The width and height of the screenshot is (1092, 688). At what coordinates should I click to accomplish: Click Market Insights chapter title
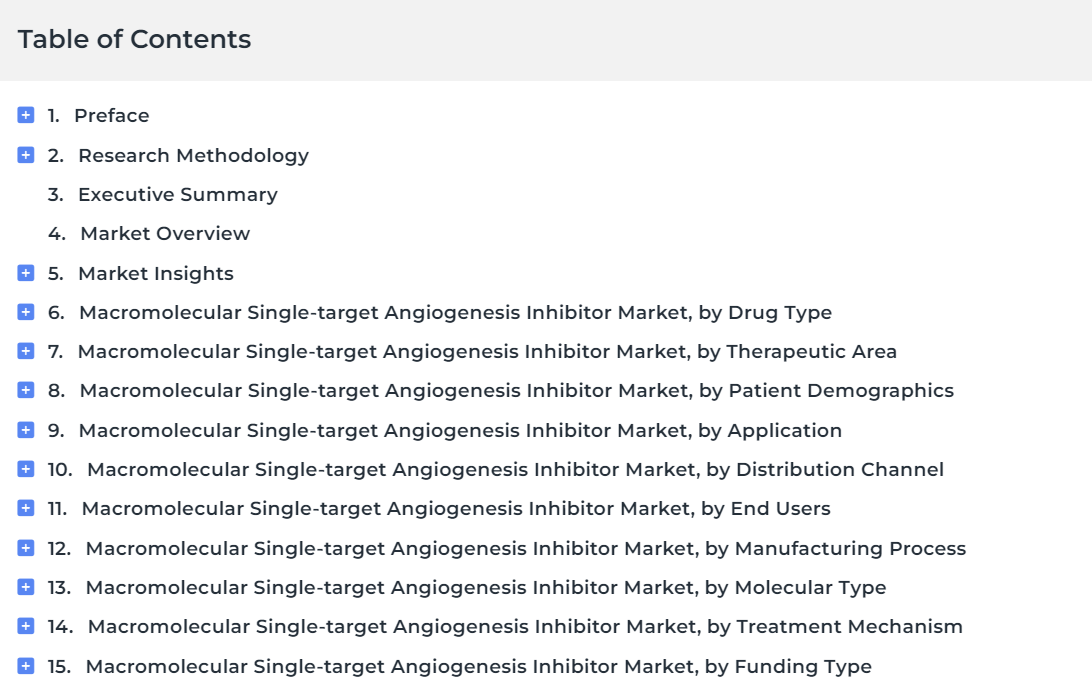pyautogui.click(x=156, y=274)
